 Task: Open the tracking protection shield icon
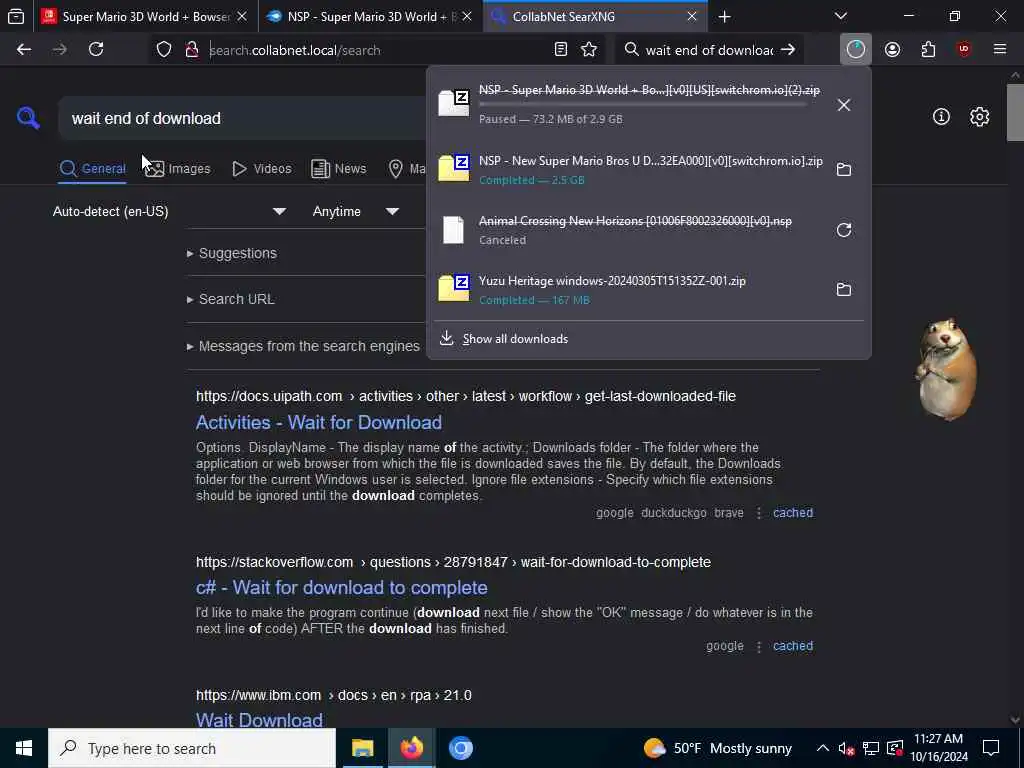(x=164, y=50)
